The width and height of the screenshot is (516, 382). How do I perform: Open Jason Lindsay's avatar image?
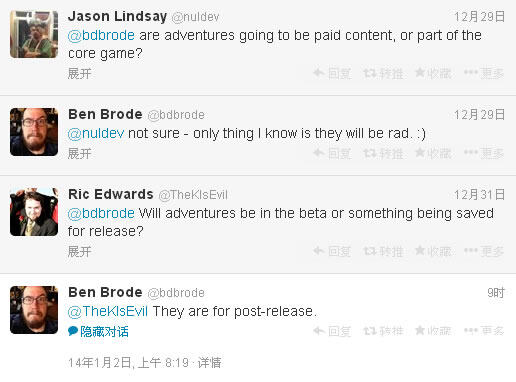click(34, 34)
